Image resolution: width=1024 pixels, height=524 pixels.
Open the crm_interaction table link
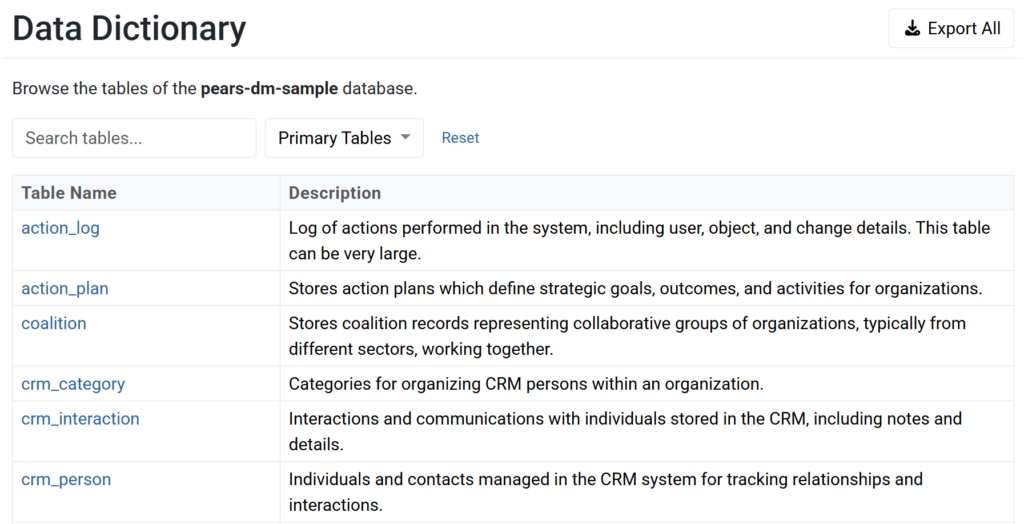(x=80, y=419)
